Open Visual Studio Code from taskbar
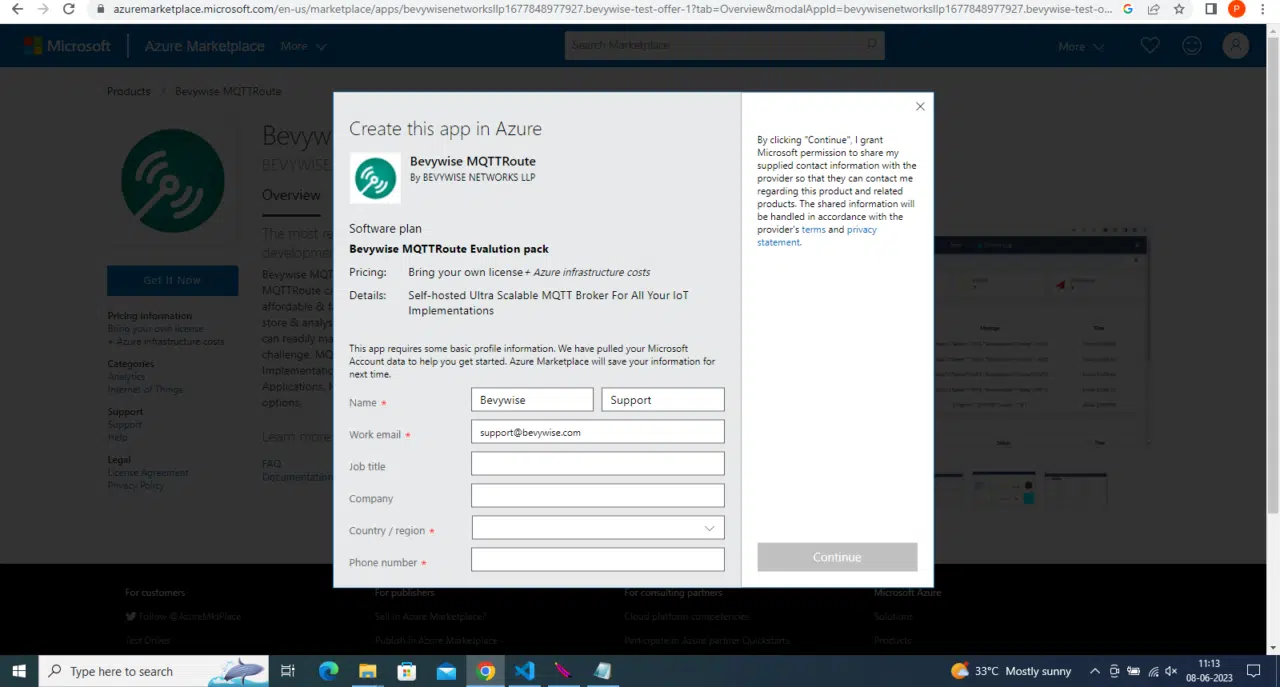The height and width of the screenshot is (687, 1280). 524,671
